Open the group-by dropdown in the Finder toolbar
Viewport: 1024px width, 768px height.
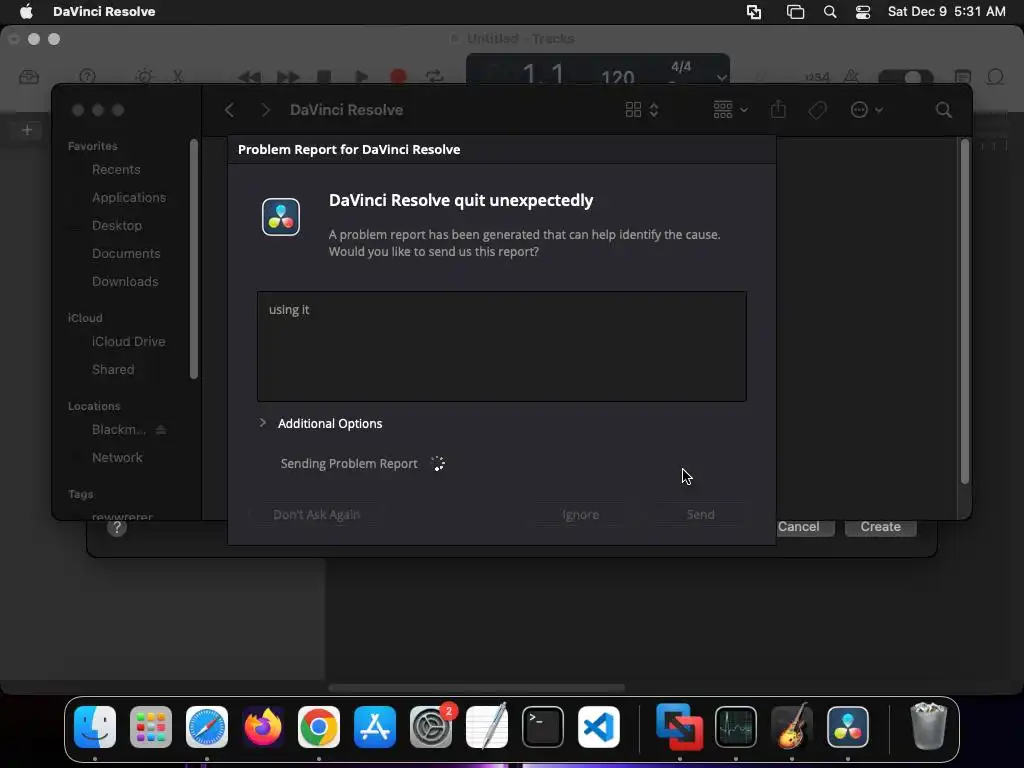coord(730,110)
